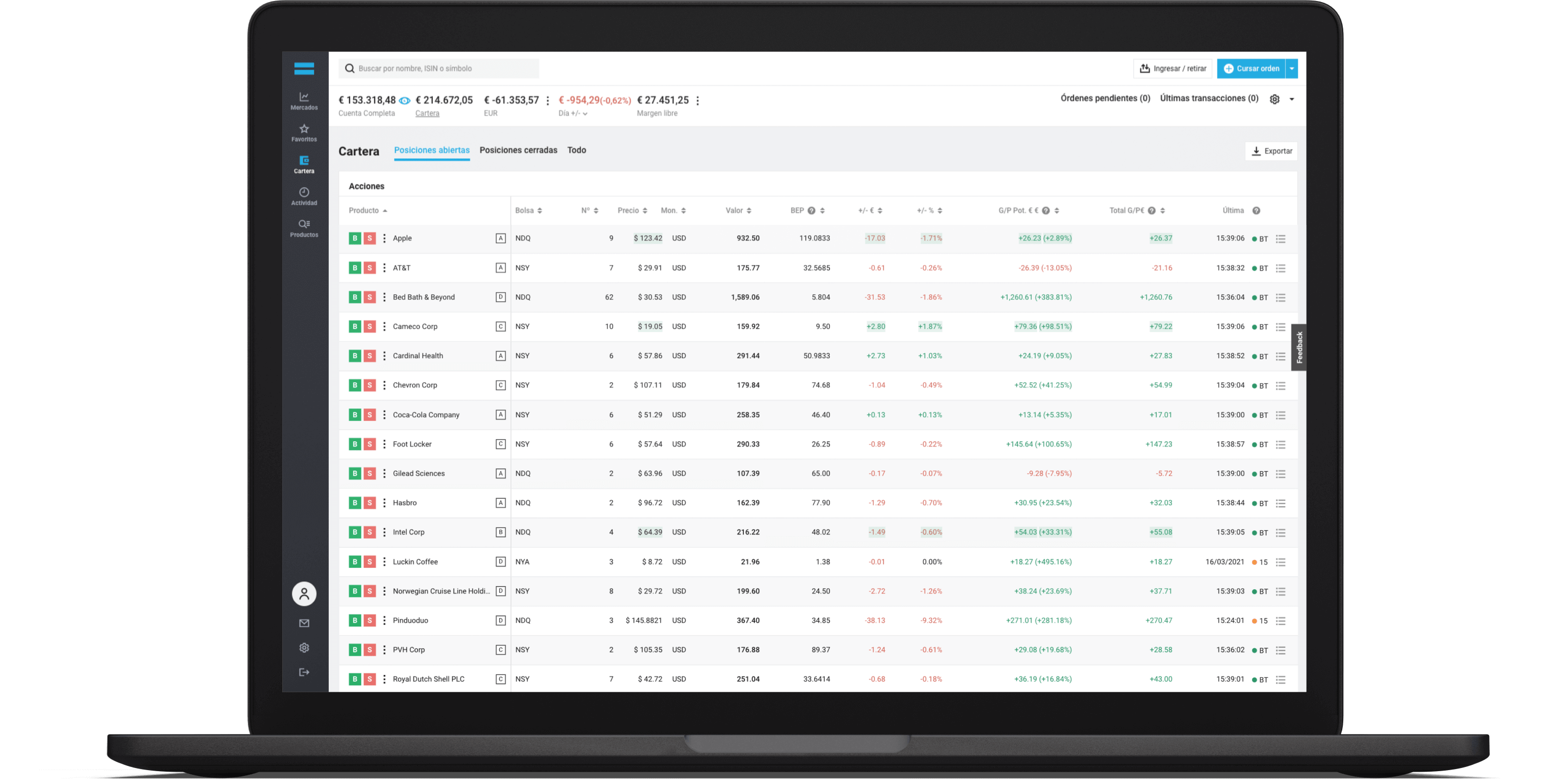This screenshot has width=1568, height=779.
Task: Open order book list icon for Apple row
Action: tap(1281, 239)
